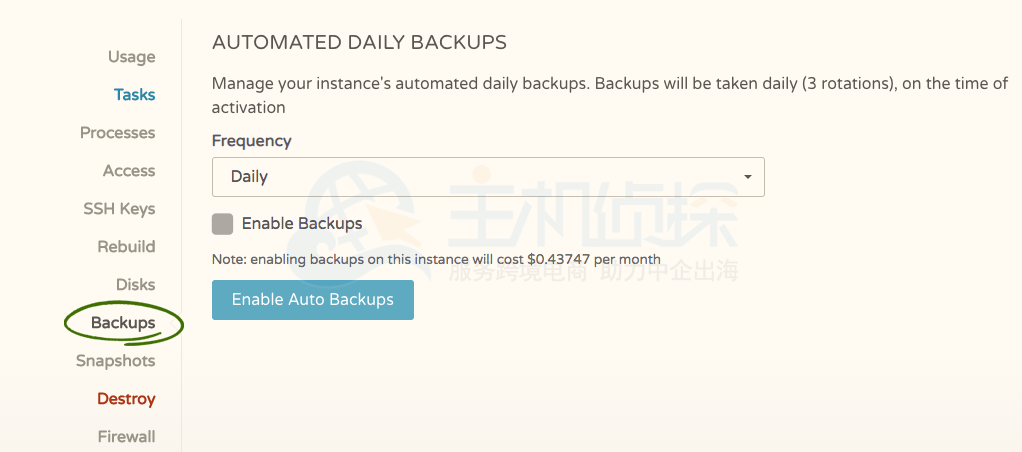Screen dimensions: 1022x452
Task: Click the Frequency dropdown arrow
Action: point(747,177)
